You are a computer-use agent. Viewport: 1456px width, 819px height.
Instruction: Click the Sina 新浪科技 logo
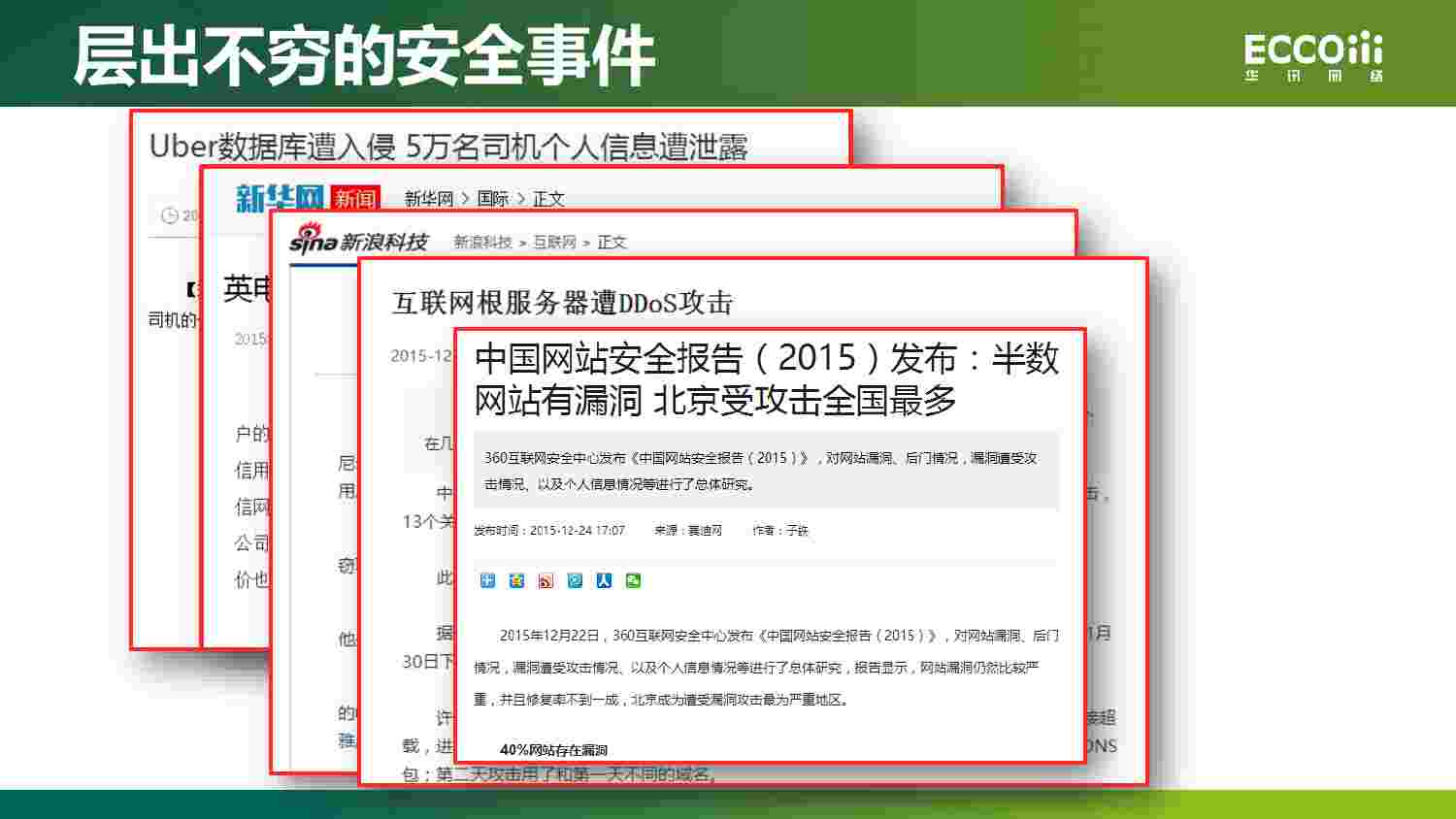[358, 240]
